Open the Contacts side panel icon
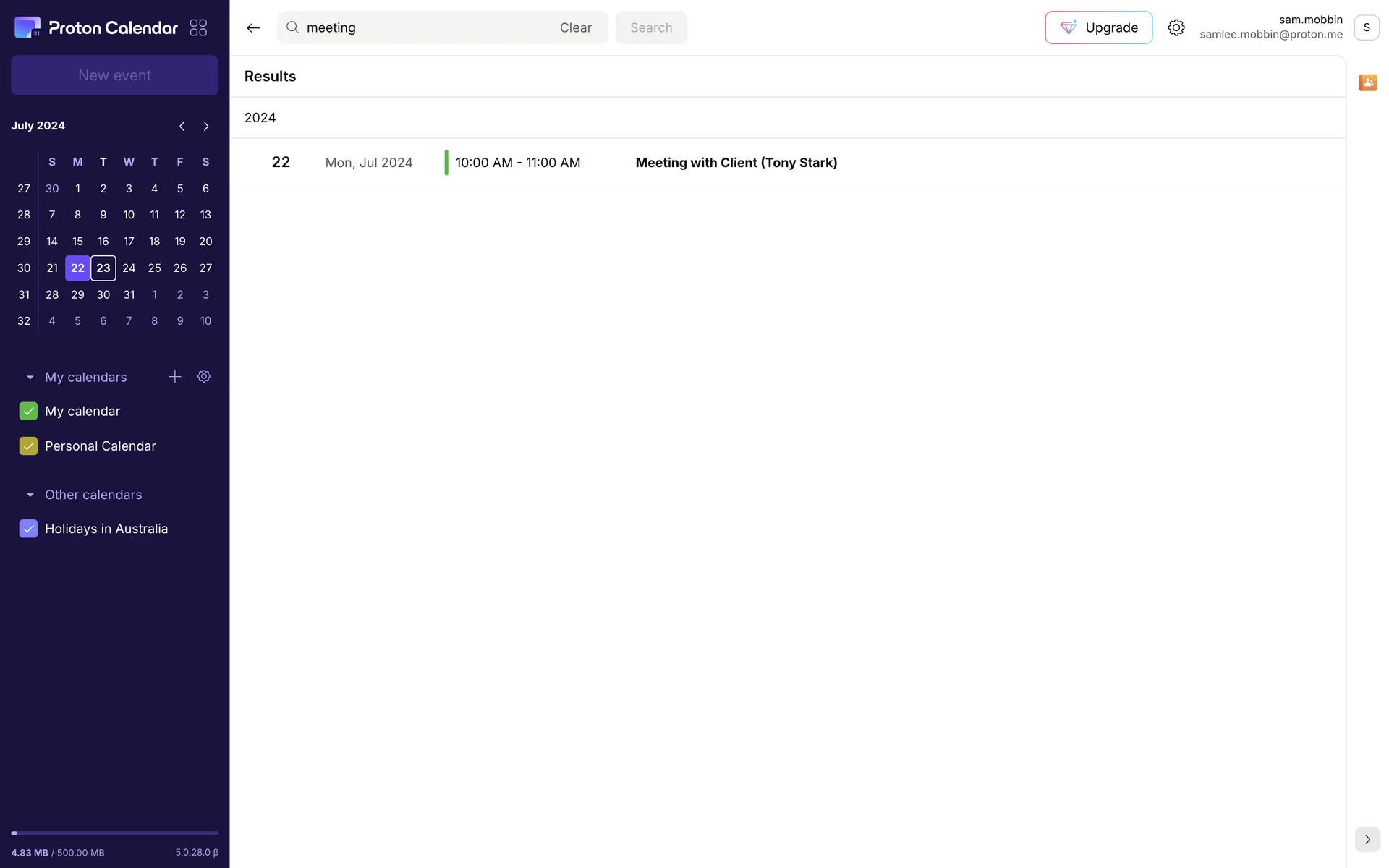This screenshot has height=868, width=1389. [x=1367, y=82]
